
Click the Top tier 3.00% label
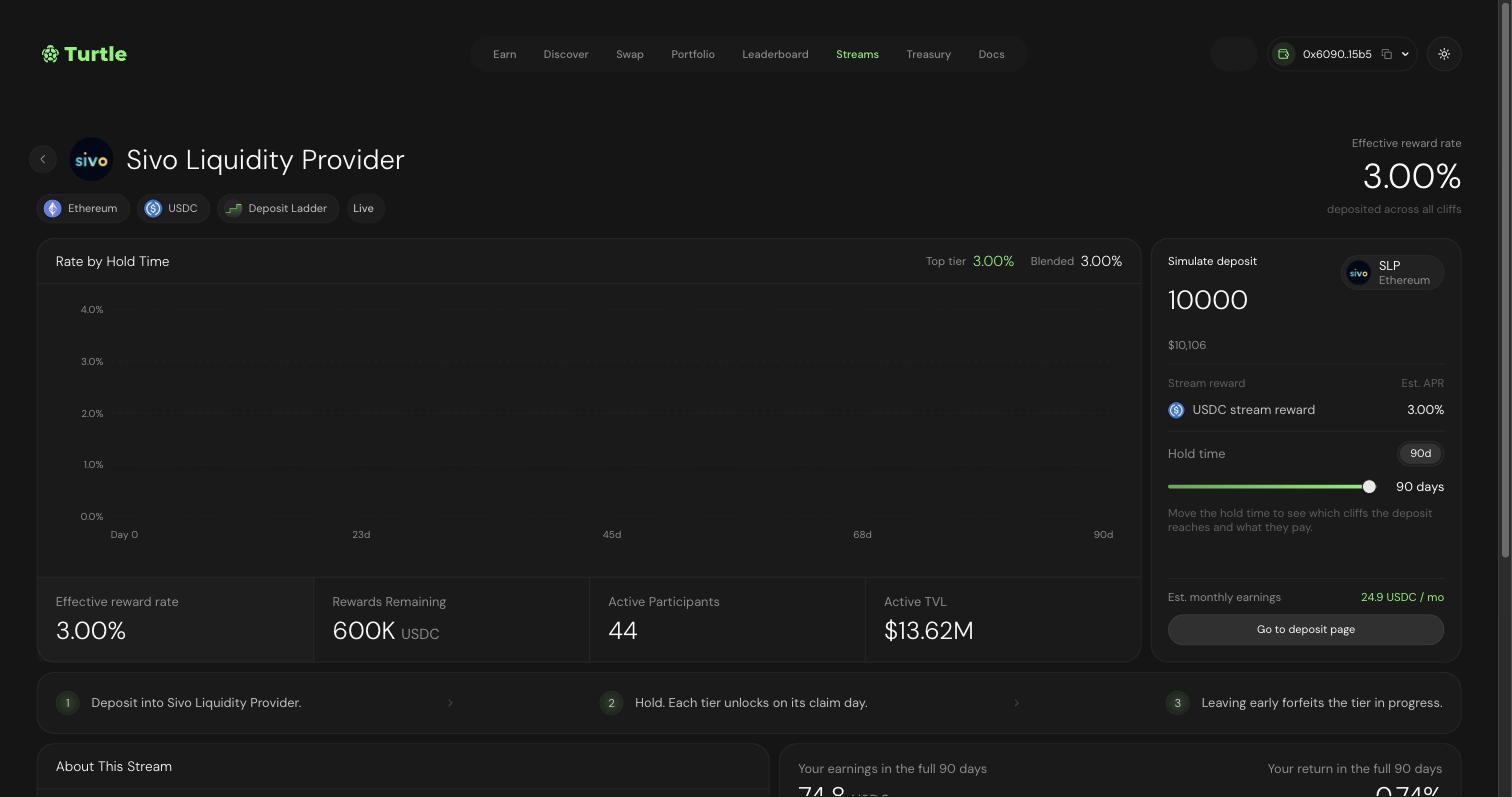[x=970, y=261]
